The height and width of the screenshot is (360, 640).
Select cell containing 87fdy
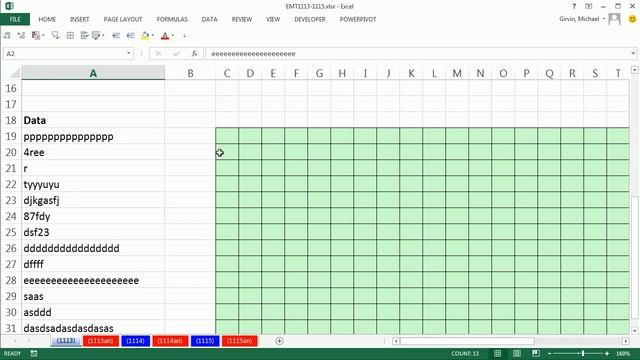[93, 216]
